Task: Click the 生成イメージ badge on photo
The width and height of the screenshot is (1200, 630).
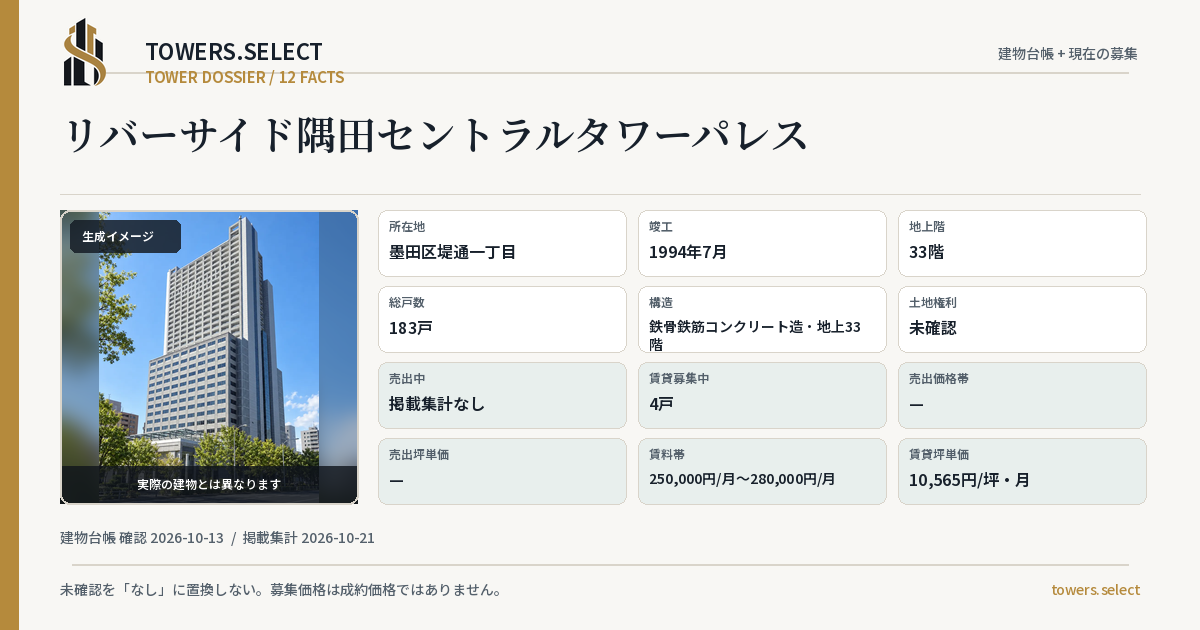Action: click(125, 237)
